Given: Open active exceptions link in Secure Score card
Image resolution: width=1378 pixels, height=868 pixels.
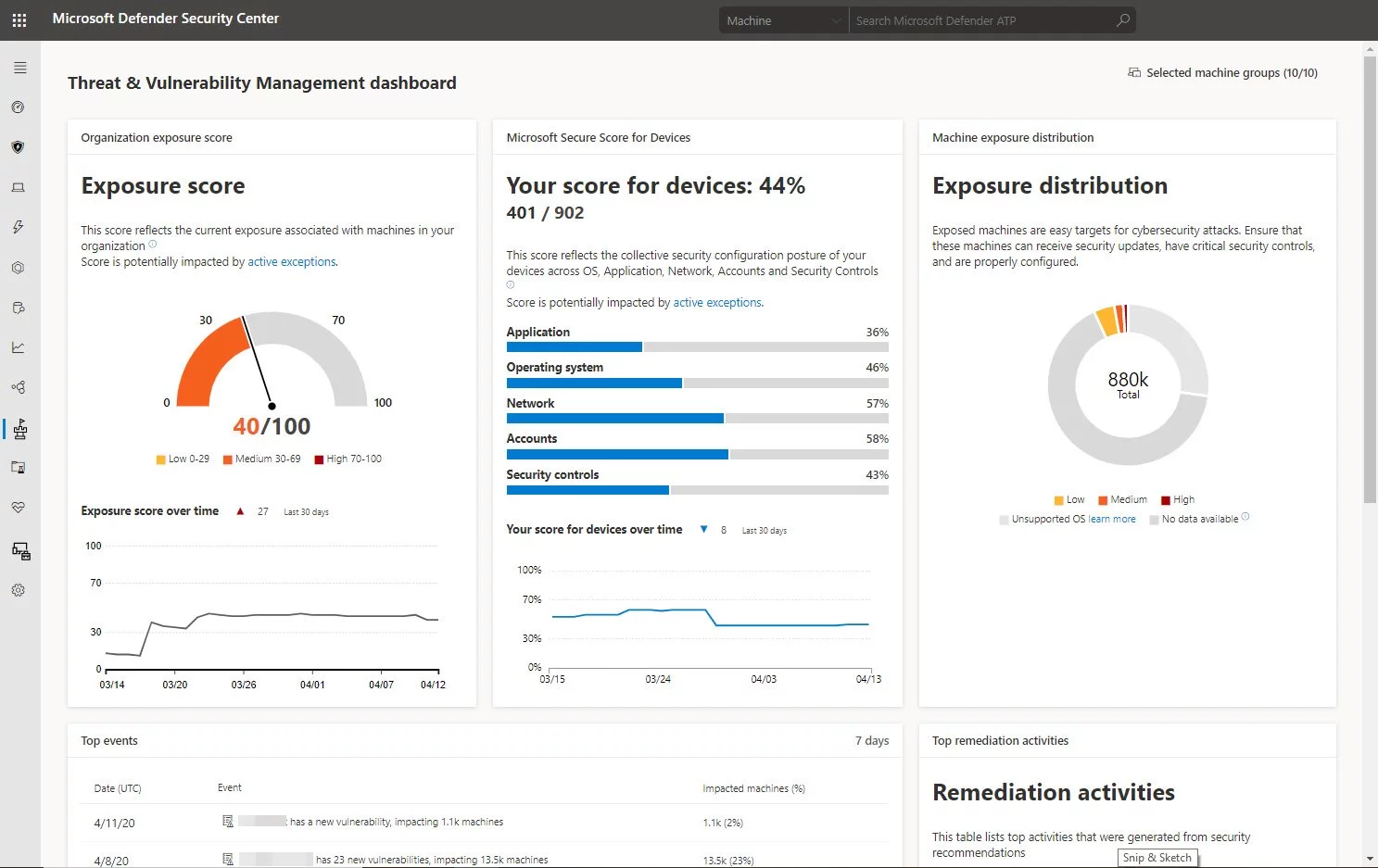Looking at the screenshot, I should (x=718, y=303).
